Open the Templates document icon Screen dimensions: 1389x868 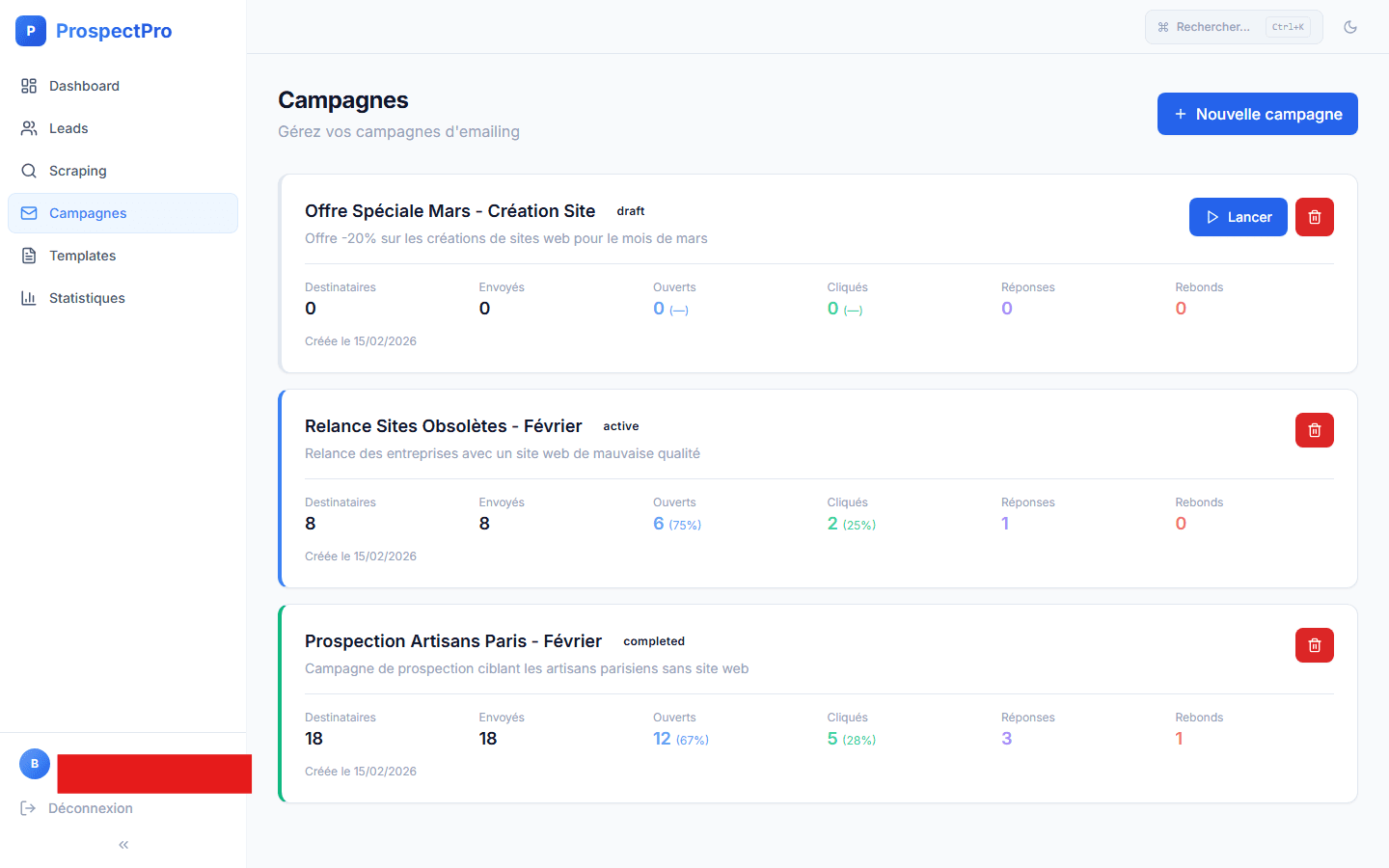(28, 256)
